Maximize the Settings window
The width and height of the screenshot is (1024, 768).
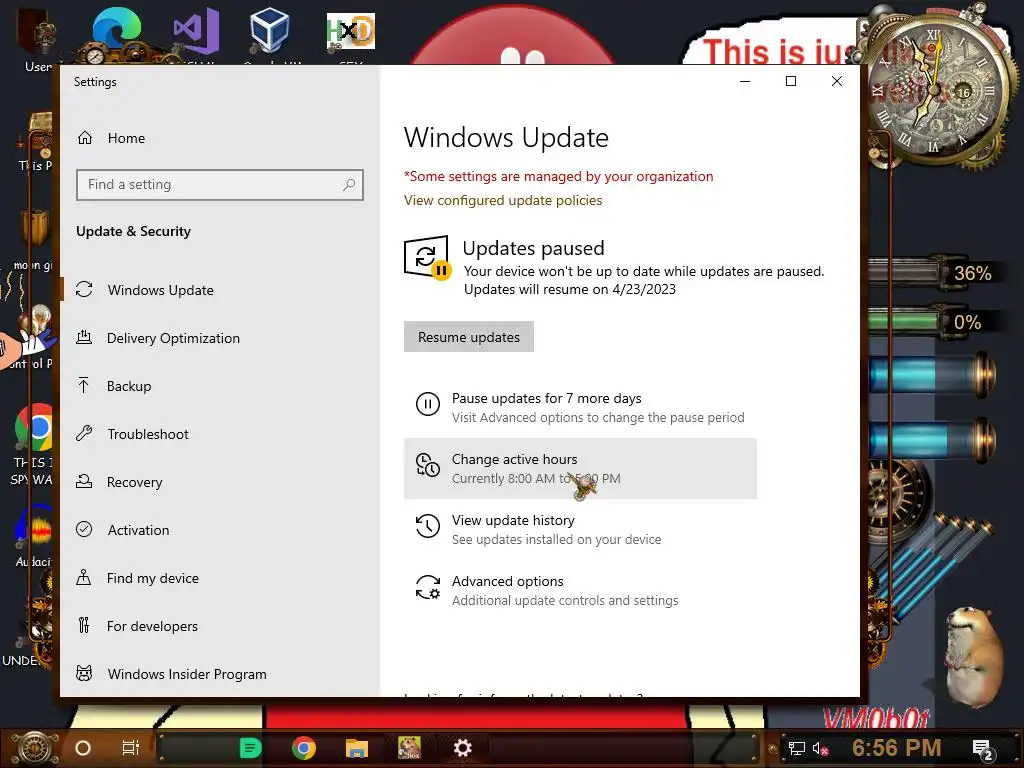point(791,81)
